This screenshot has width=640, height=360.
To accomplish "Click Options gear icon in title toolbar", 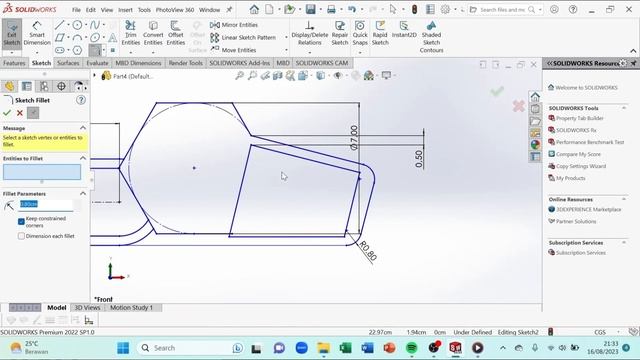I will tap(445, 9).
